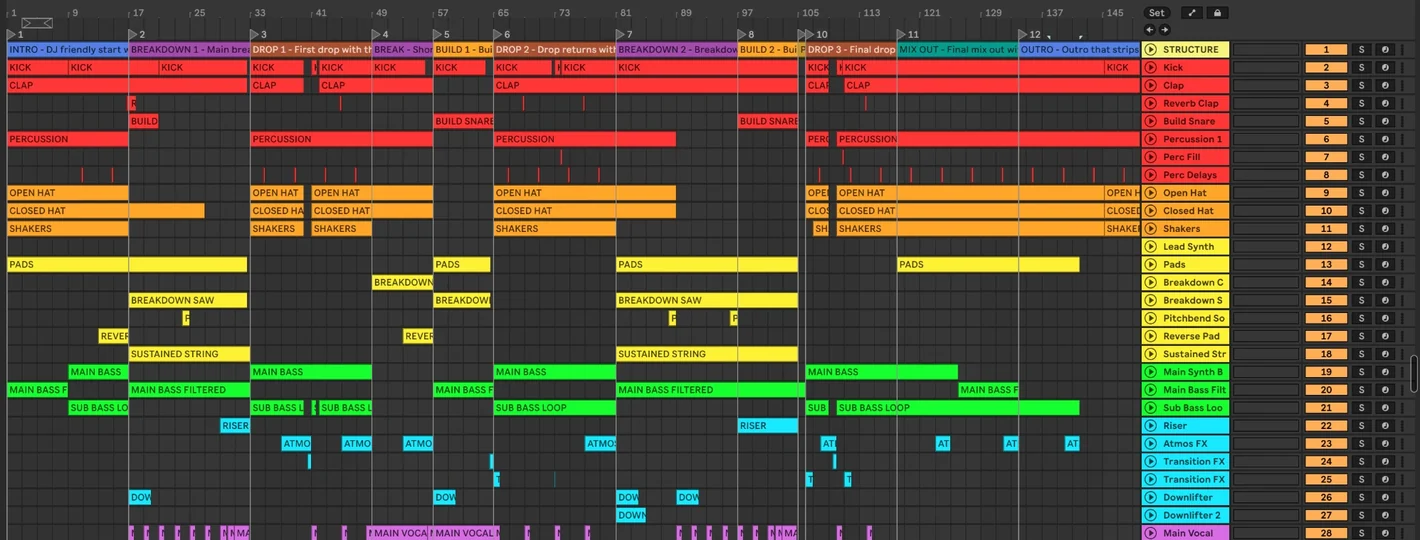1420x540 pixels.
Task: Click the lock locator icon
Action: coord(1217,13)
